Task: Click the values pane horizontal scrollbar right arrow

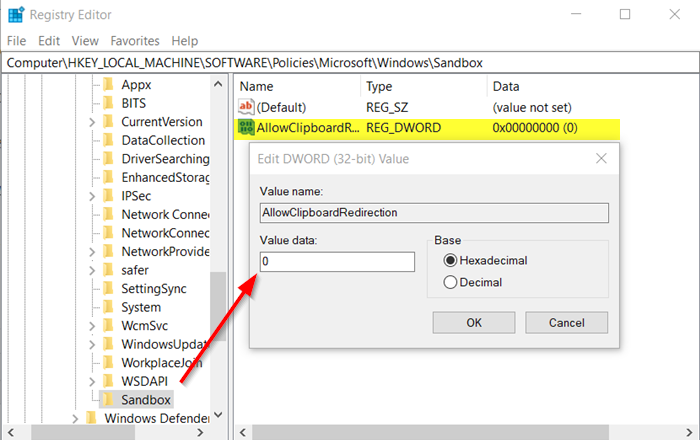Action: (x=689, y=432)
